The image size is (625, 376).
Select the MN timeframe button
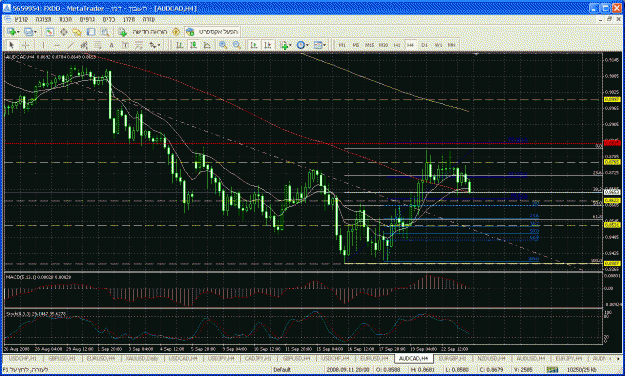(x=452, y=45)
